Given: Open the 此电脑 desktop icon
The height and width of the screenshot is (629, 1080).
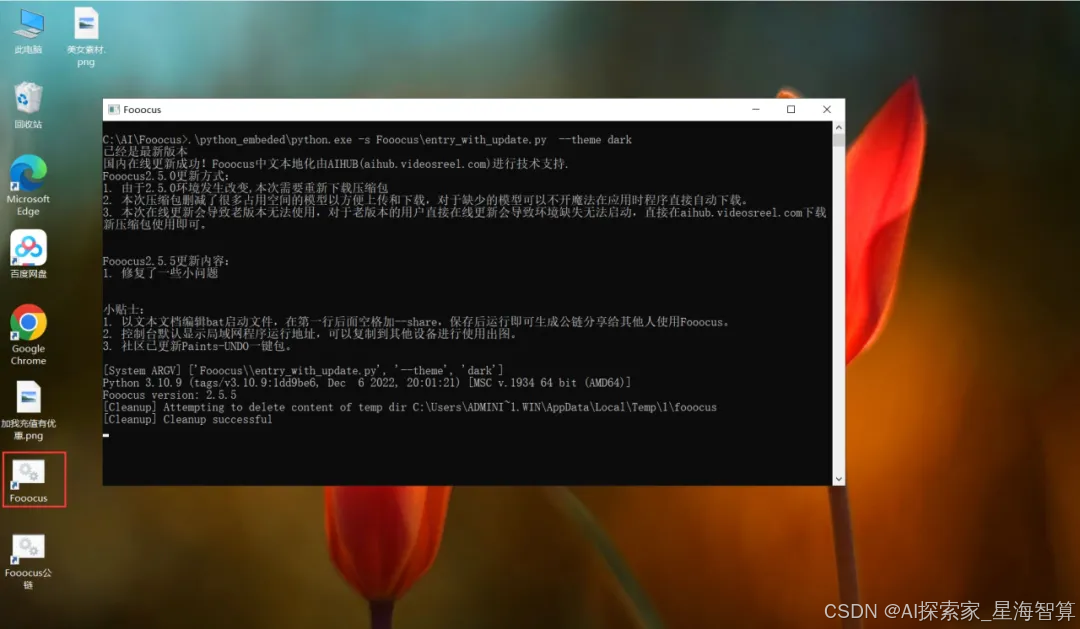Looking at the screenshot, I should tap(28, 32).
